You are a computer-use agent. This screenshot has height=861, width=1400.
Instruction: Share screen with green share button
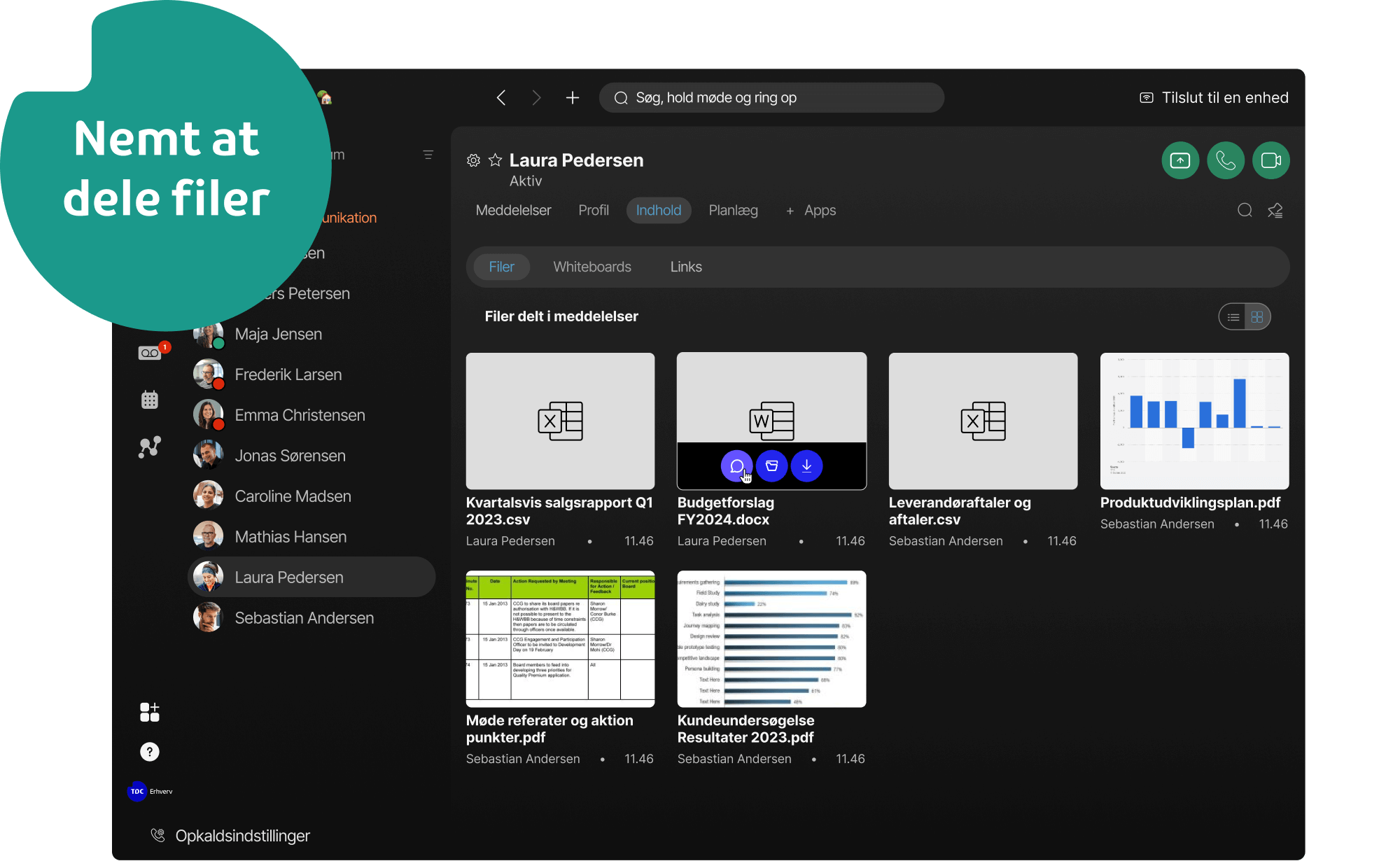pyautogui.click(x=1180, y=161)
